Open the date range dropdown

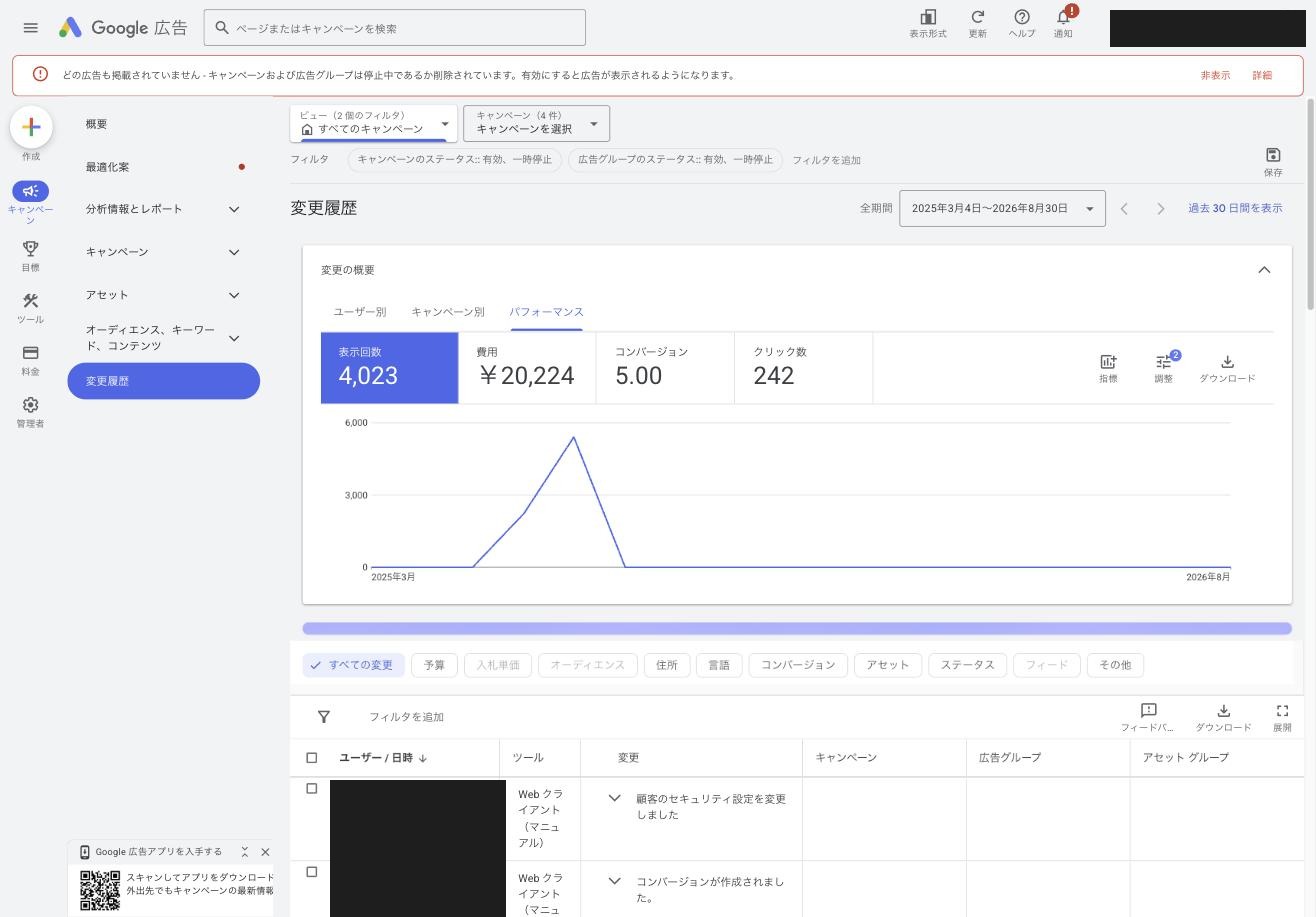(x=1002, y=208)
